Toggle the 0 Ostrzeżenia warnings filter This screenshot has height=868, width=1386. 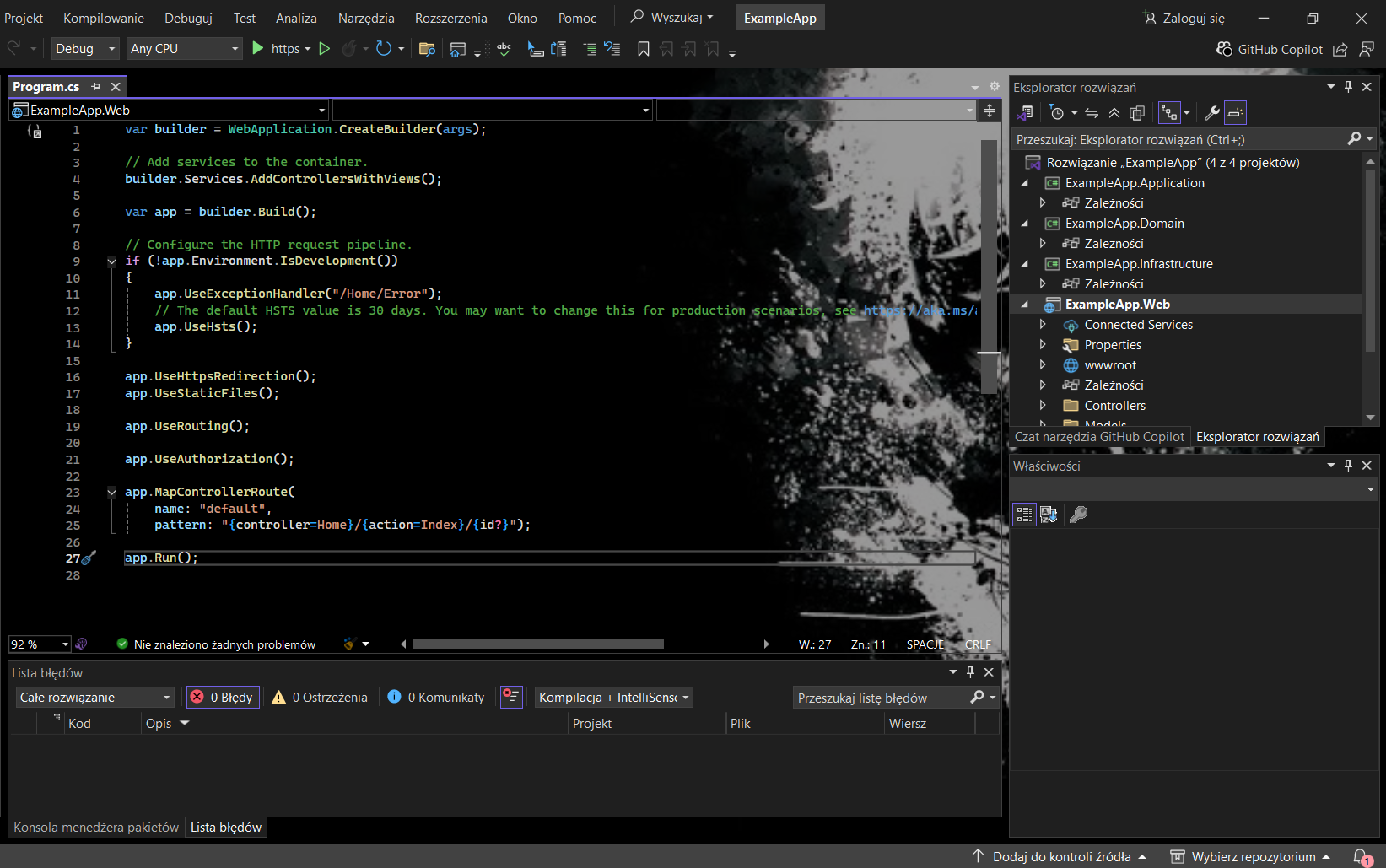[x=320, y=698]
